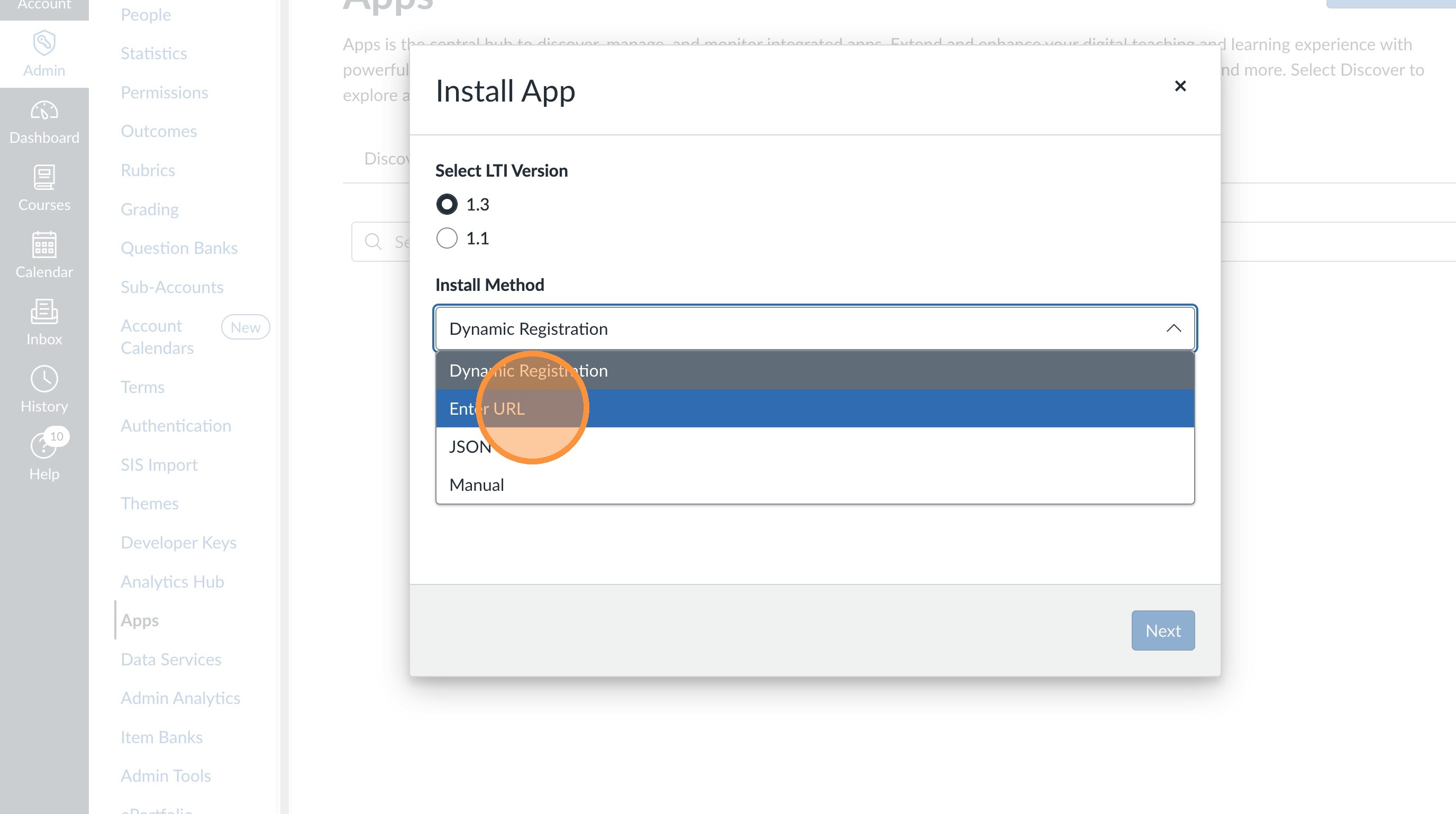Click the Next button
The width and height of the screenshot is (1456, 814).
[x=1163, y=630]
